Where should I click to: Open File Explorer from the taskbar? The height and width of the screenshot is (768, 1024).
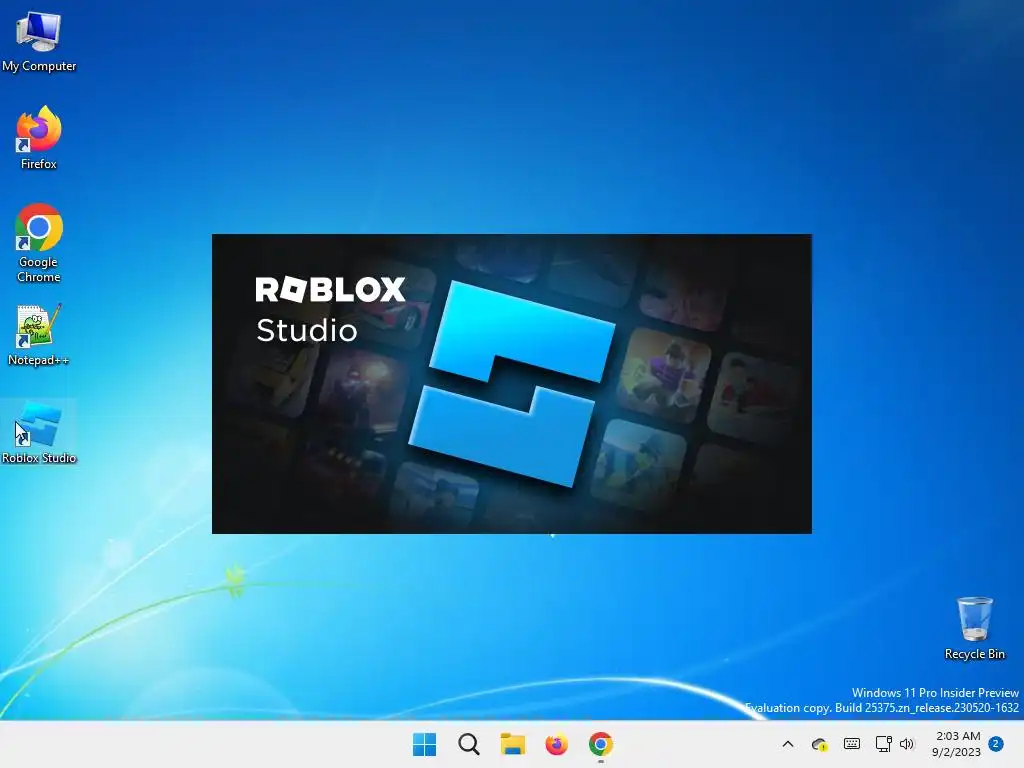(x=513, y=744)
